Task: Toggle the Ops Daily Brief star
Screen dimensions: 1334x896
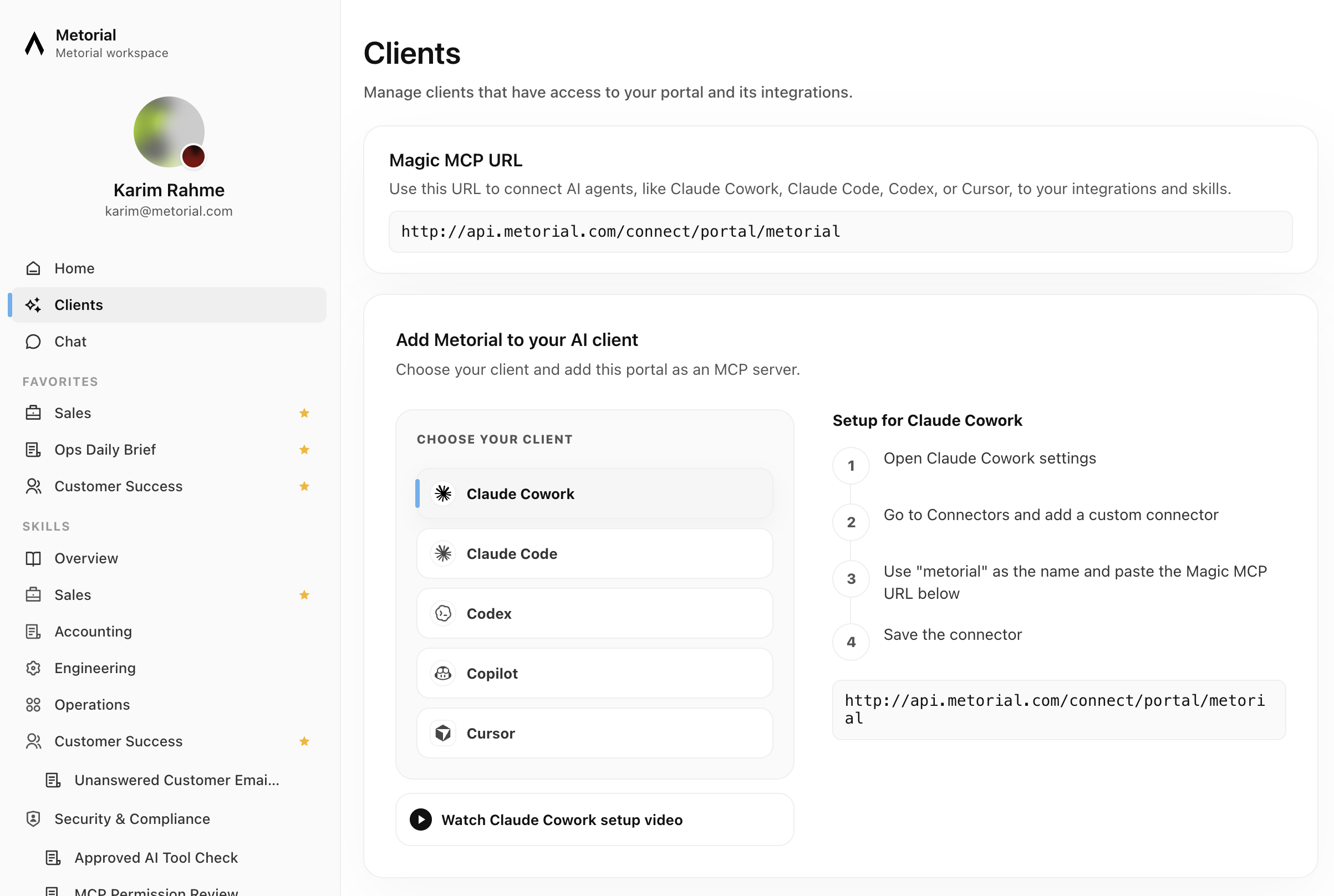Action: click(304, 449)
